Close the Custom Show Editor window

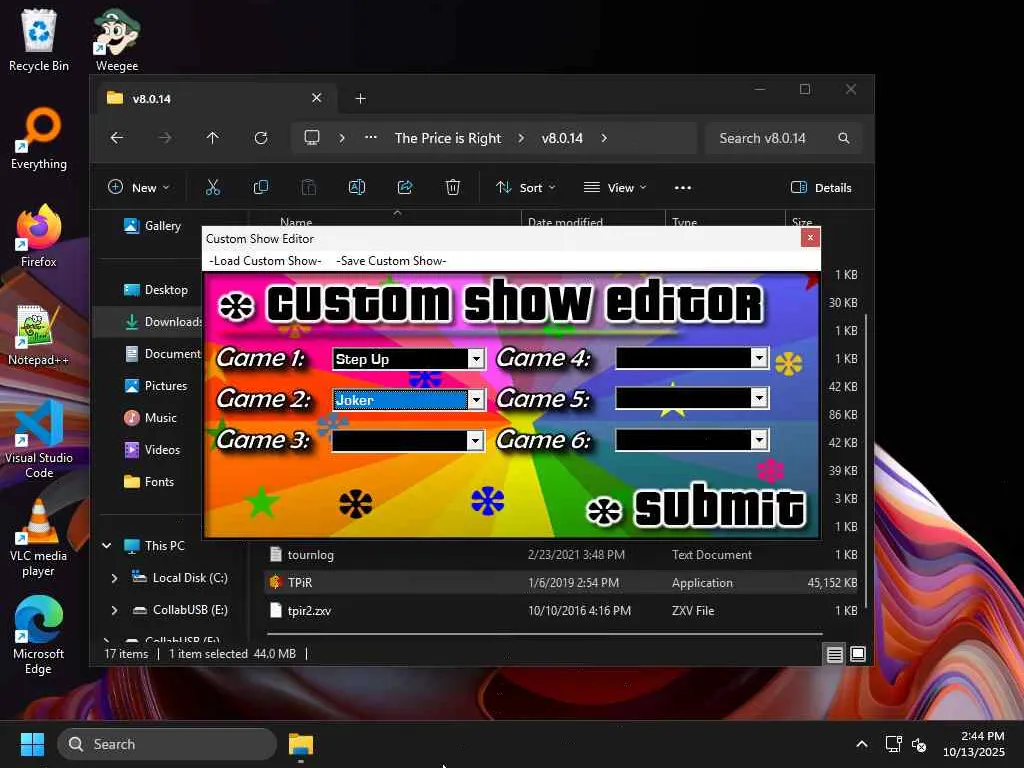810,238
